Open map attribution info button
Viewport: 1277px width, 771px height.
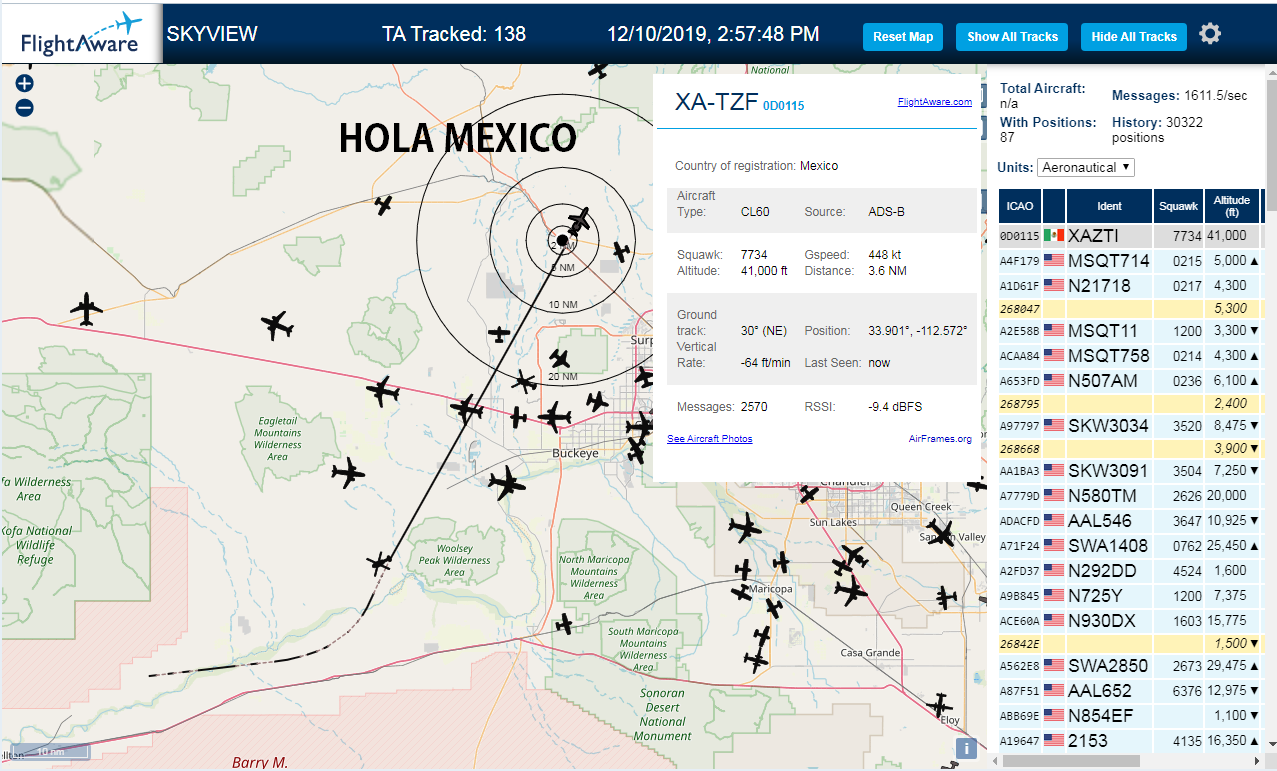coord(966,748)
